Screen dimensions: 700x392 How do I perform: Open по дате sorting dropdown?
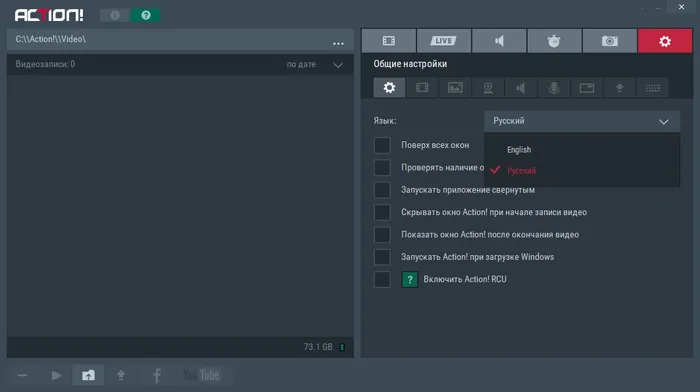point(314,64)
